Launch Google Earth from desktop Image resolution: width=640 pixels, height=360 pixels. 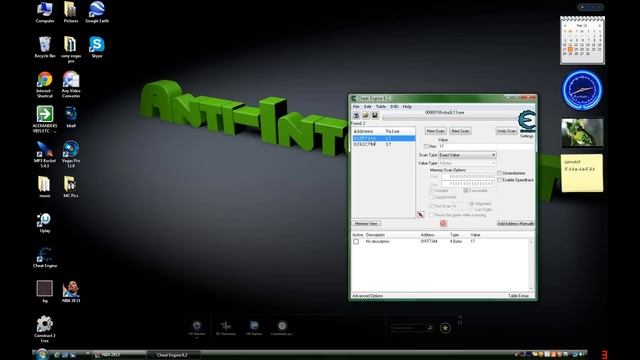(x=97, y=13)
